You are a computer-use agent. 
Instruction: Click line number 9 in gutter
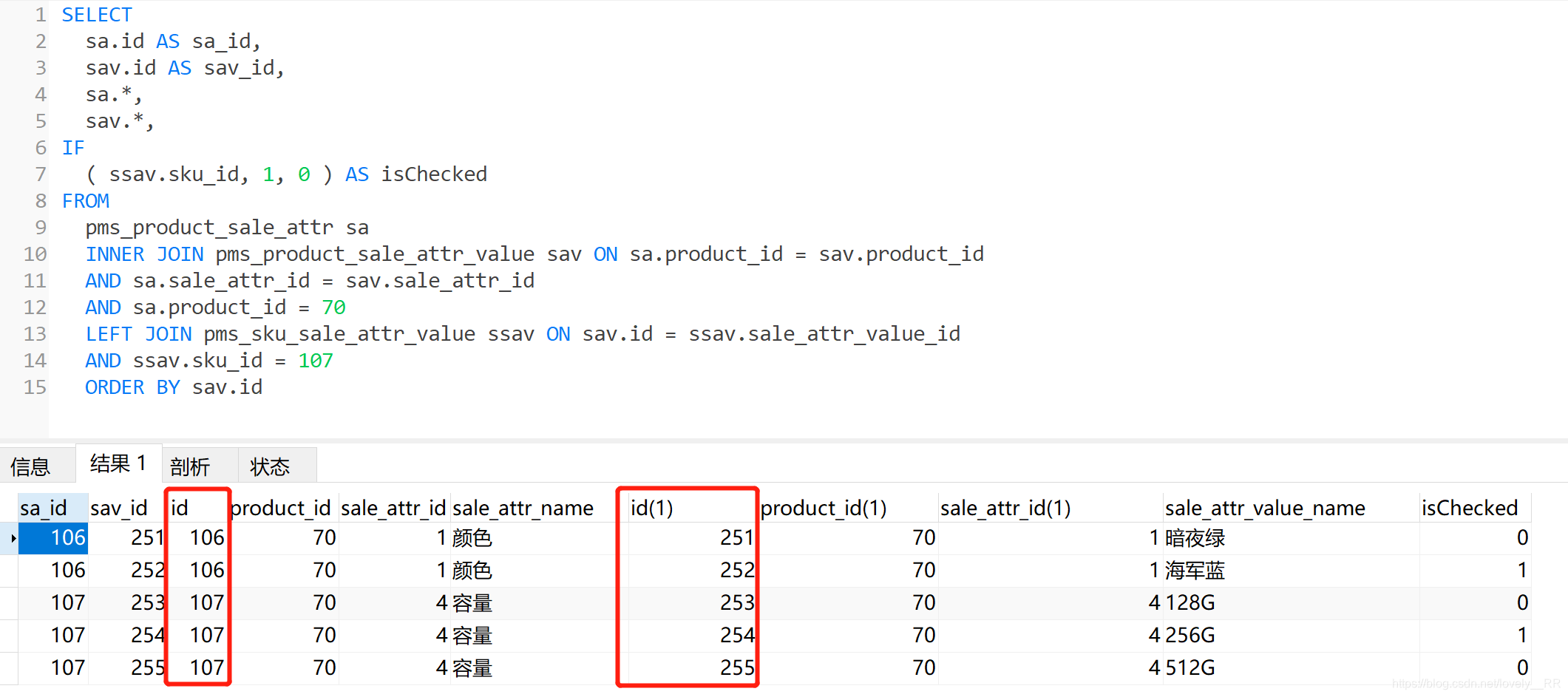[41, 228]
